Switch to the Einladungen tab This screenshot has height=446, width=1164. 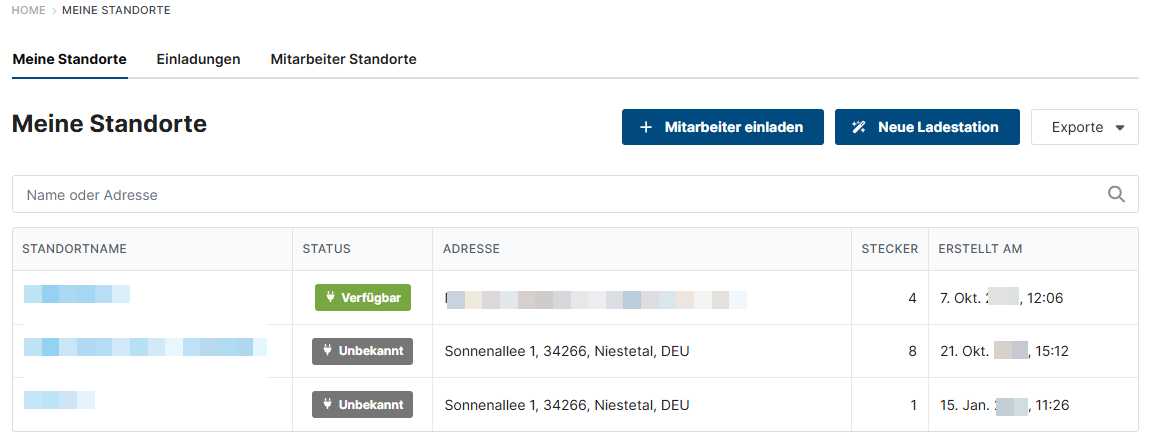pyautogui.click(x=198, y=60)
